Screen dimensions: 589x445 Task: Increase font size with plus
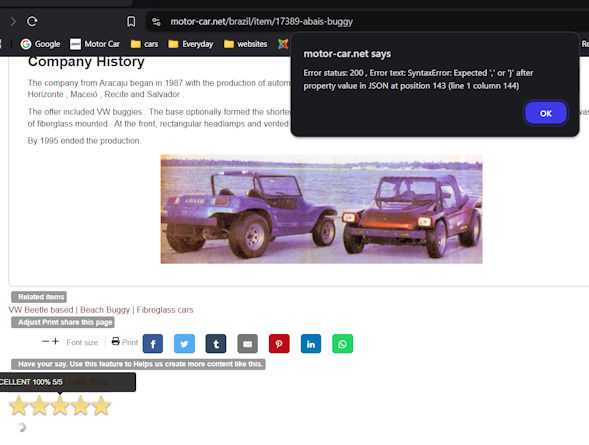[55, 341]
